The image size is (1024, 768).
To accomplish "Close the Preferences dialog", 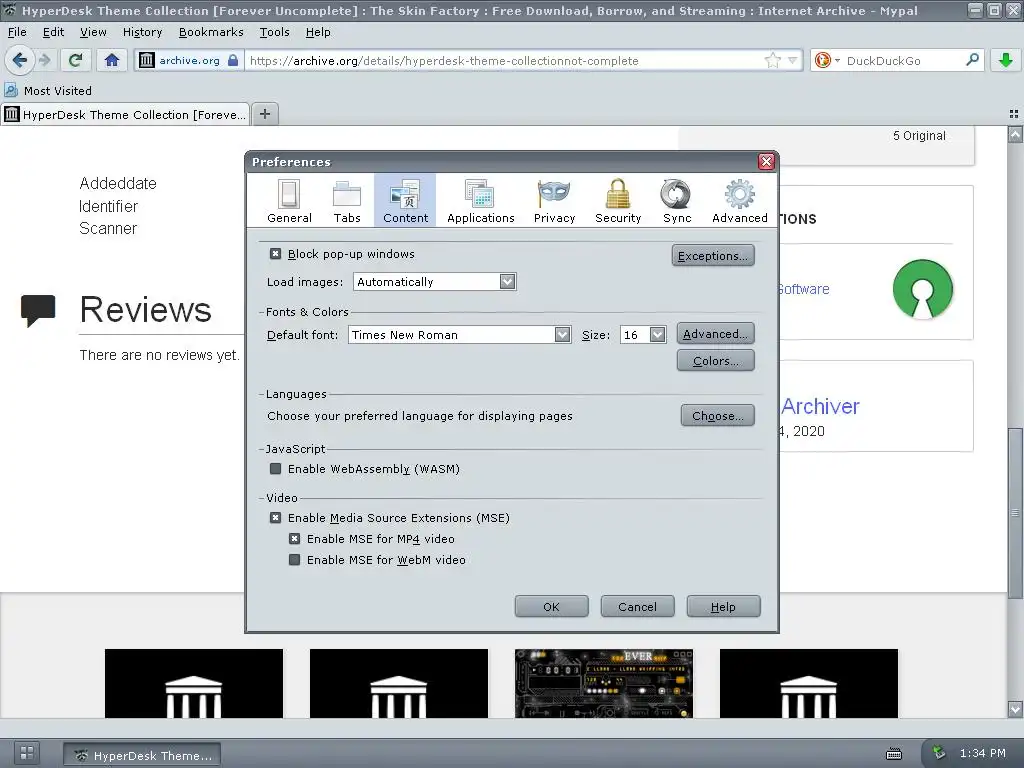I will (x=766, y=161).
